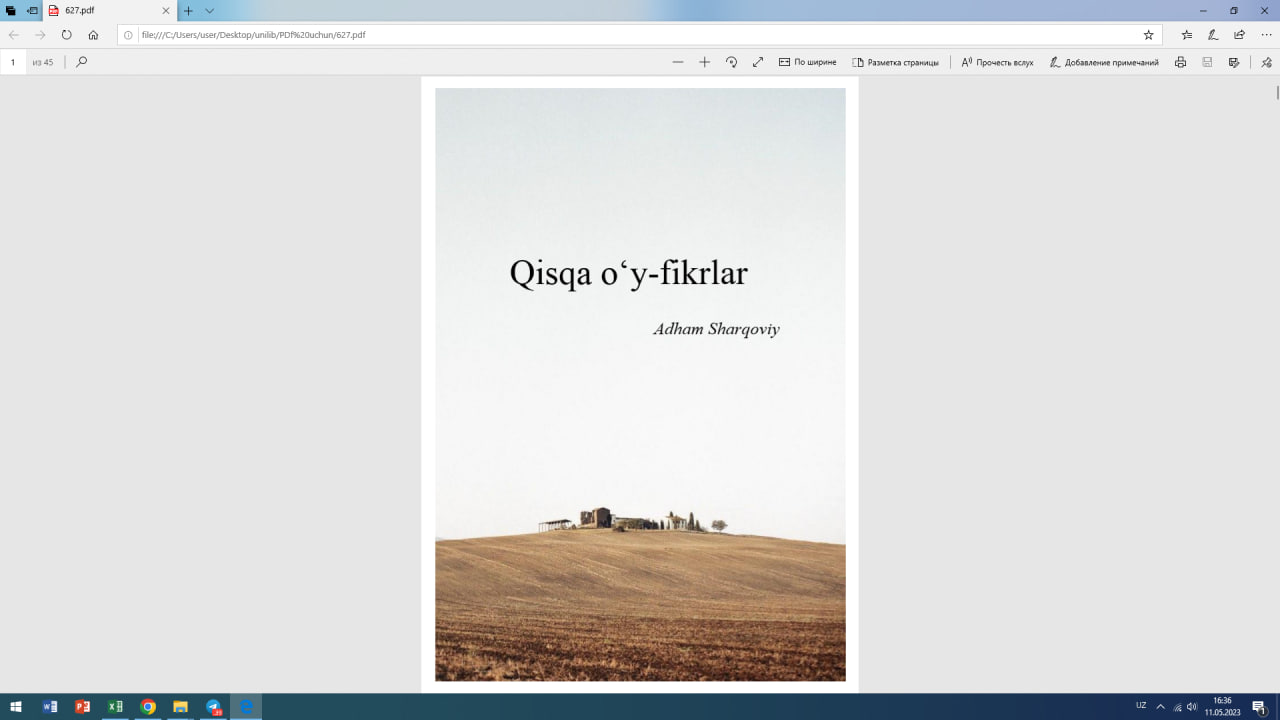Save the PDF with the save icon
This screenshot has width=1280, height=720.
tap(1206, 62)
